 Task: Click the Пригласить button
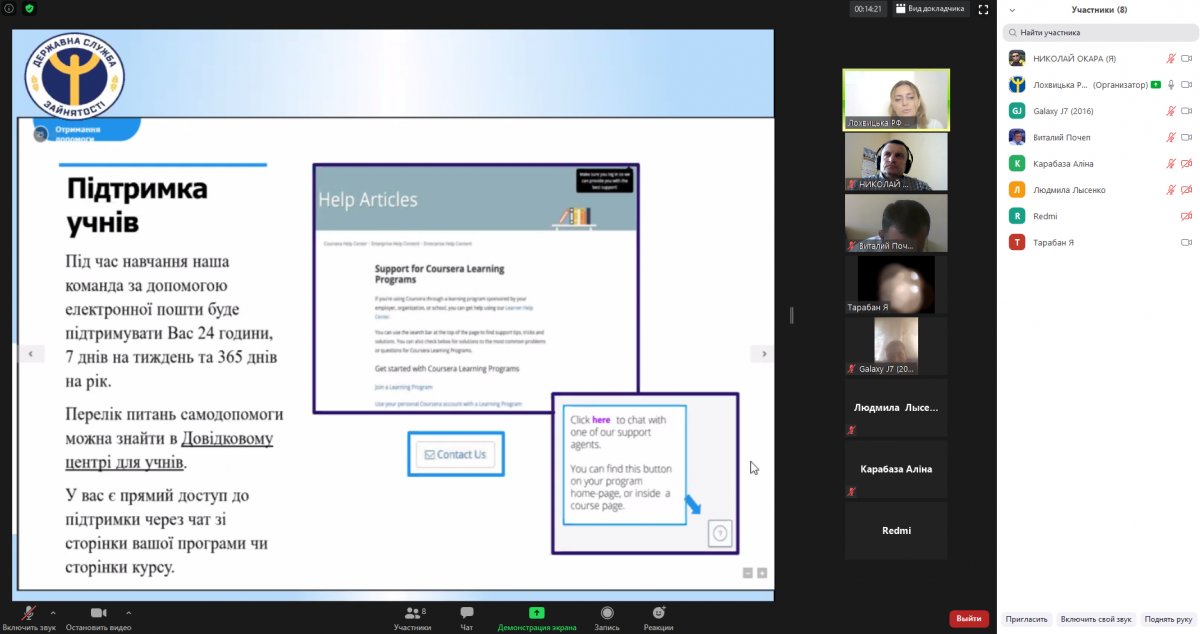pyautogui.click(x=1026, y=619)
